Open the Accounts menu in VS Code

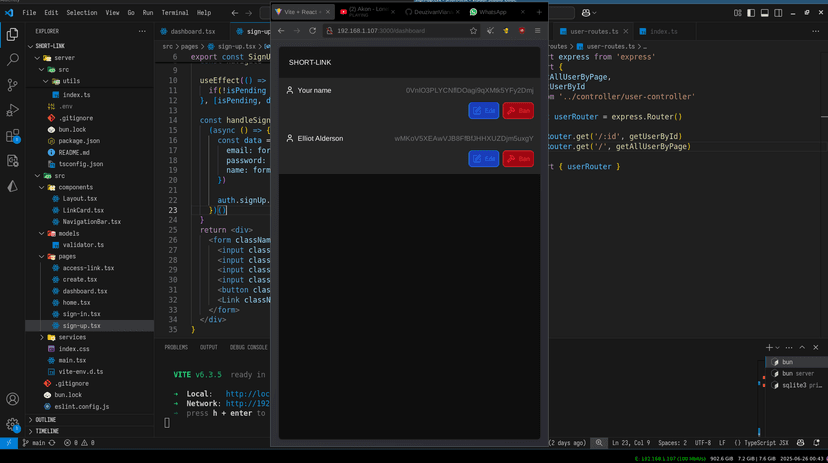pos(12,399)
